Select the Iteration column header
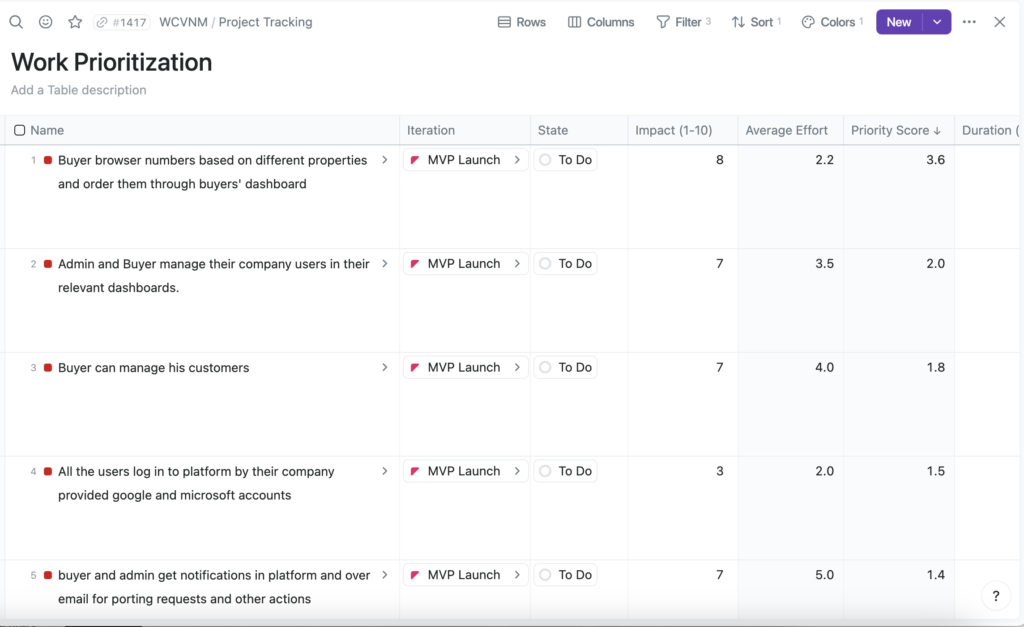 pyautogui.click(x=431, y=131)
